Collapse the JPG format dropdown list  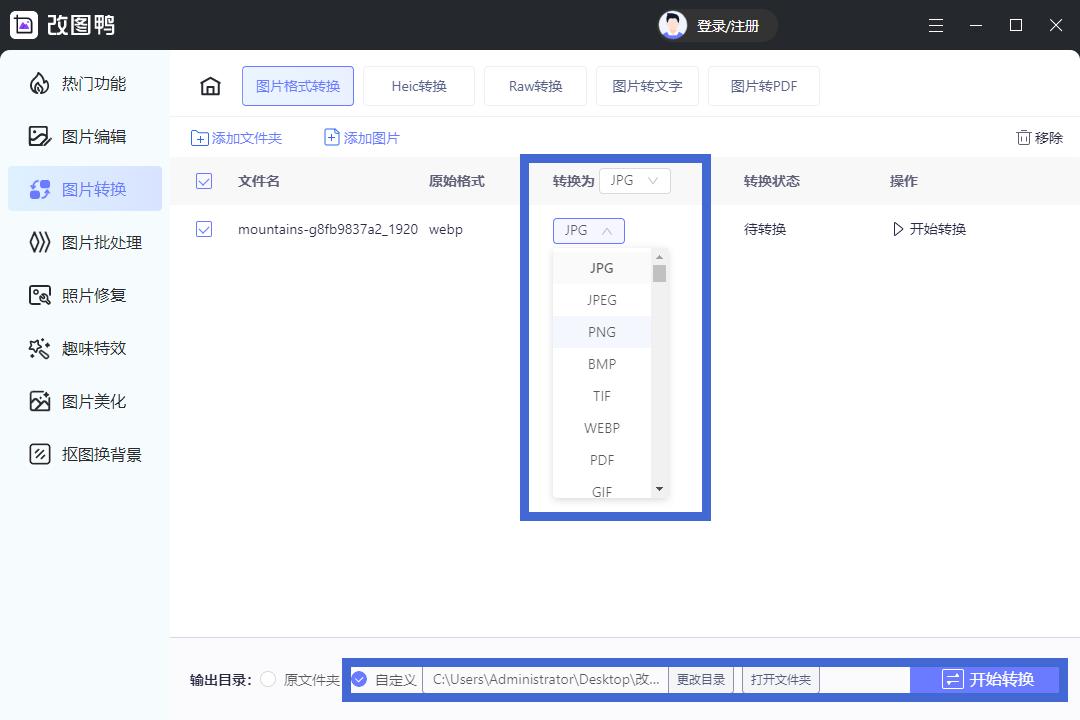(588, 230)
